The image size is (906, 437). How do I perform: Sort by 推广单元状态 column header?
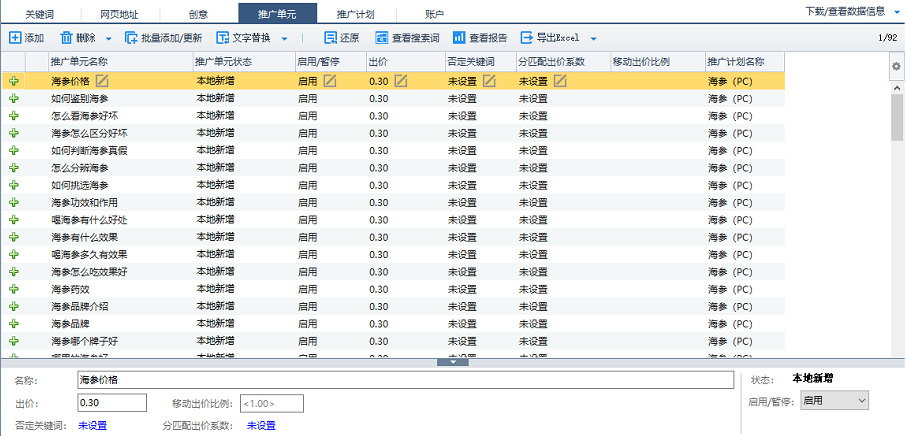pos(243,62)
